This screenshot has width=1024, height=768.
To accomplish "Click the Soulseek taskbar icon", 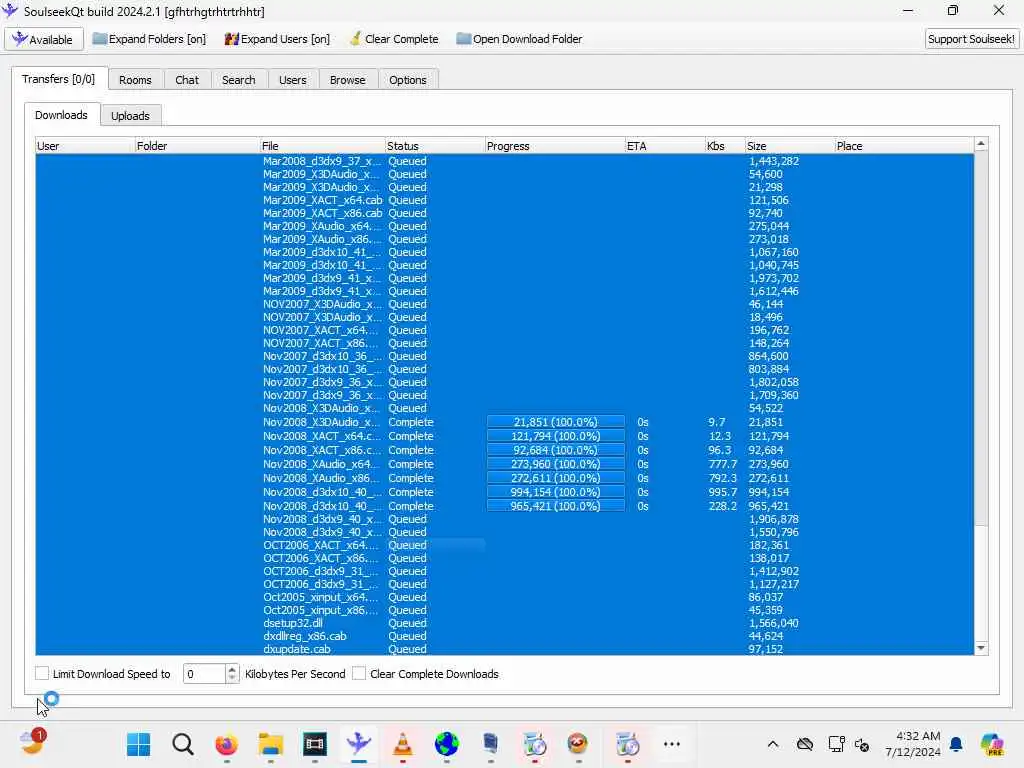I will coord(359,744).
